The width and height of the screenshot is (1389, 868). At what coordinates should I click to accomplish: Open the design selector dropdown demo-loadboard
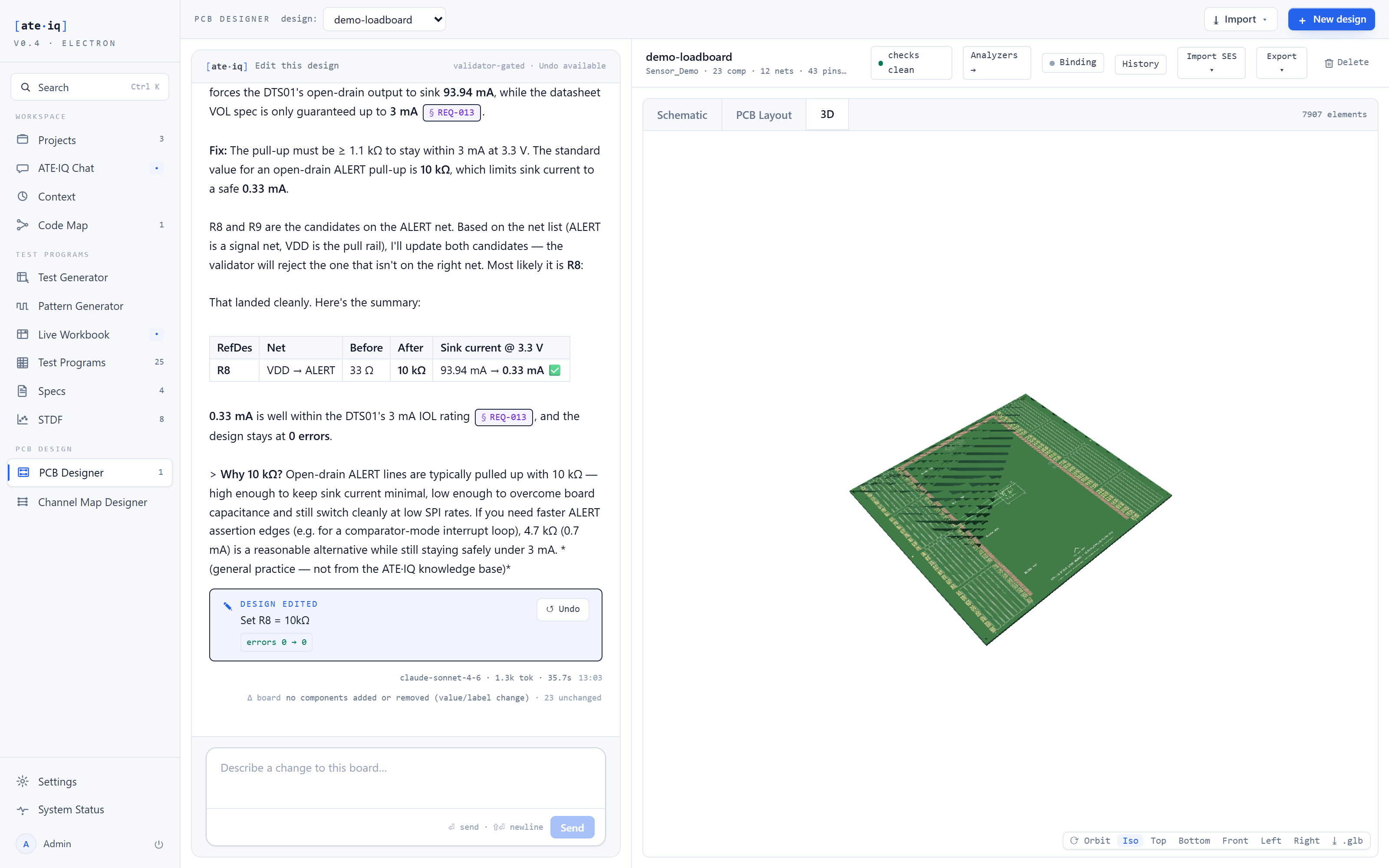click(x=385, y=20)
